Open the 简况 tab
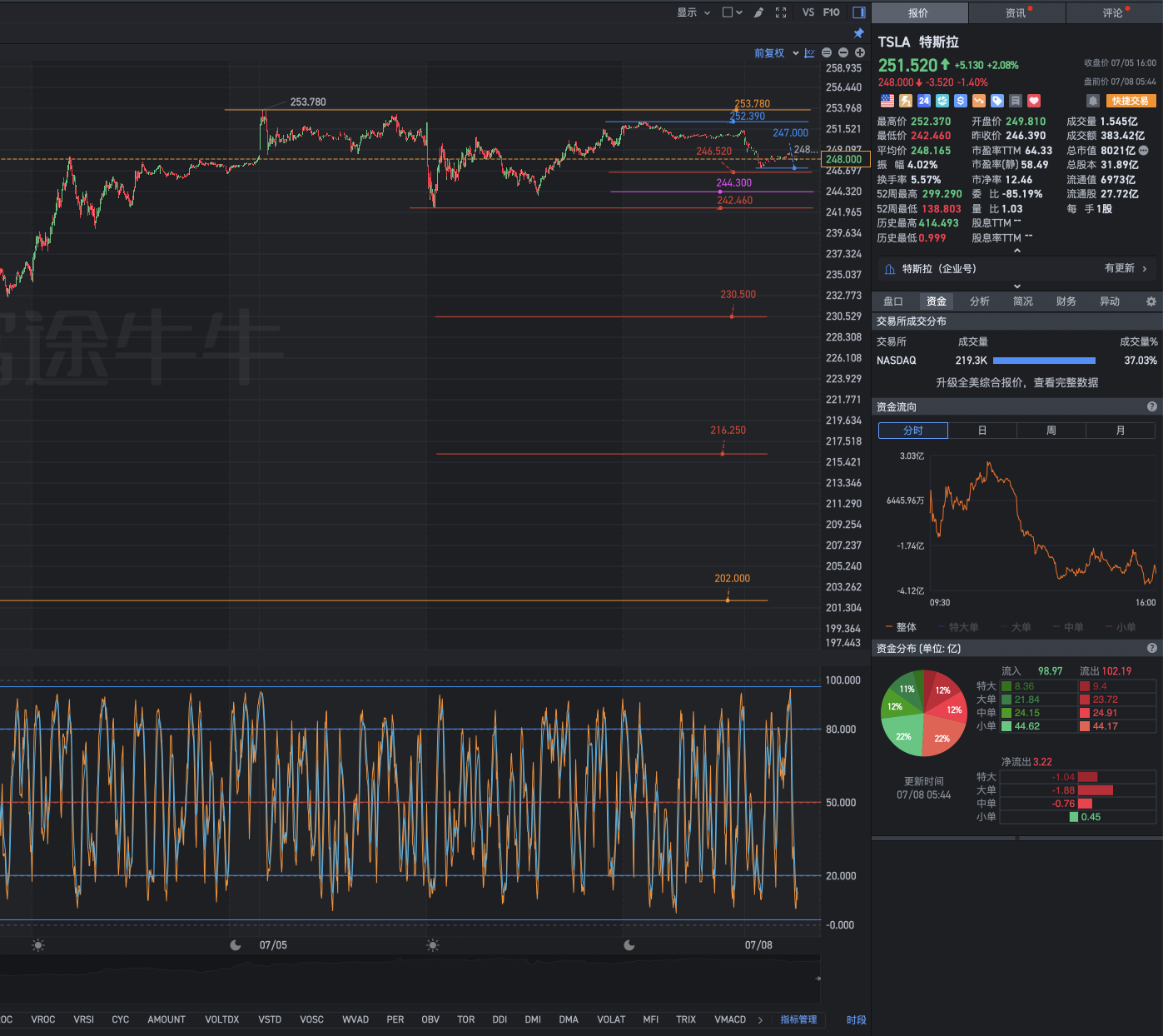1163x1036 pixels. pyautogui.click(x=1023, y=301)
